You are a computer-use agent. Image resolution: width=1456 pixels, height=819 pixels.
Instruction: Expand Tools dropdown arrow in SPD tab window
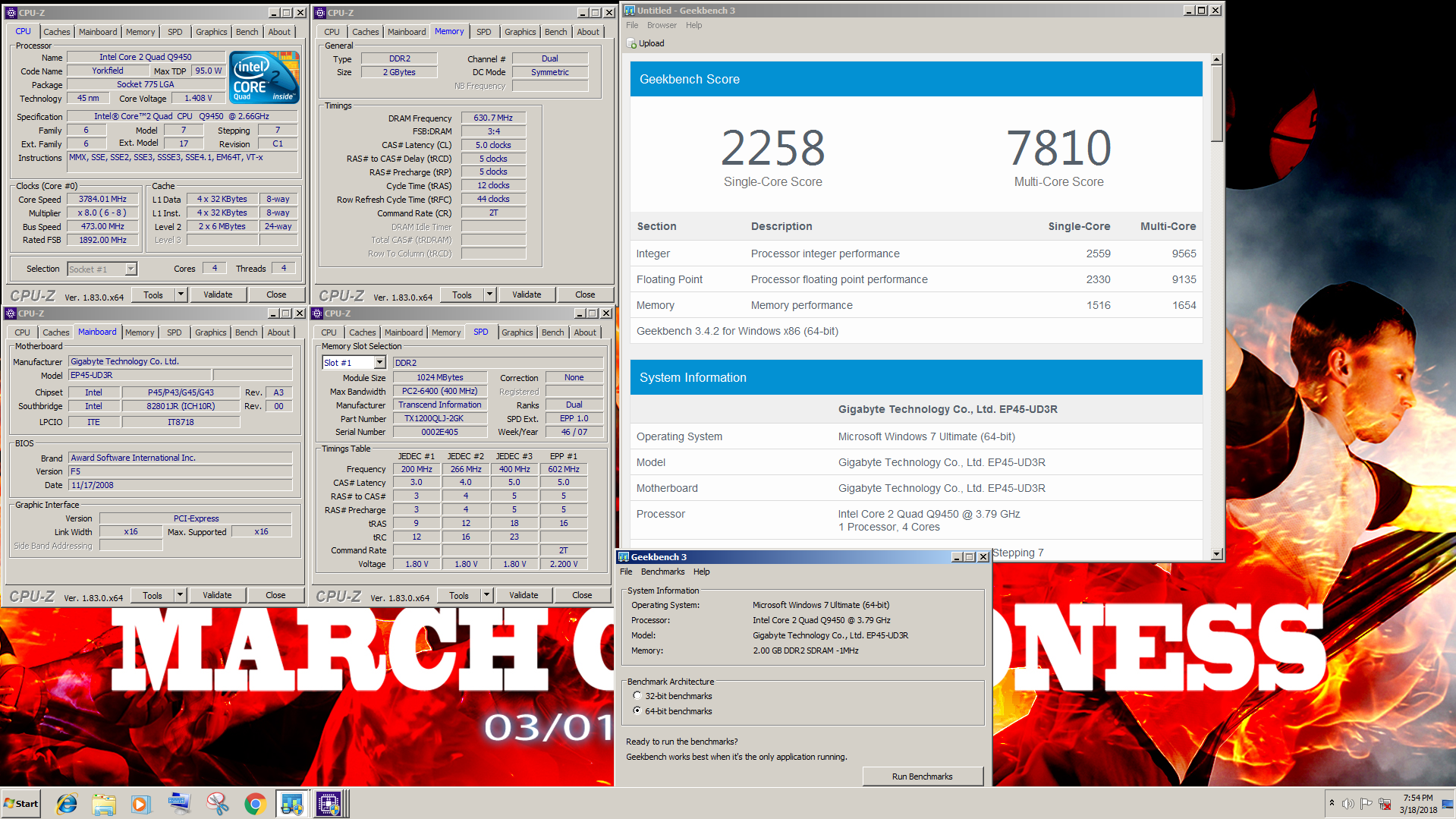click(x=486, y=595)
